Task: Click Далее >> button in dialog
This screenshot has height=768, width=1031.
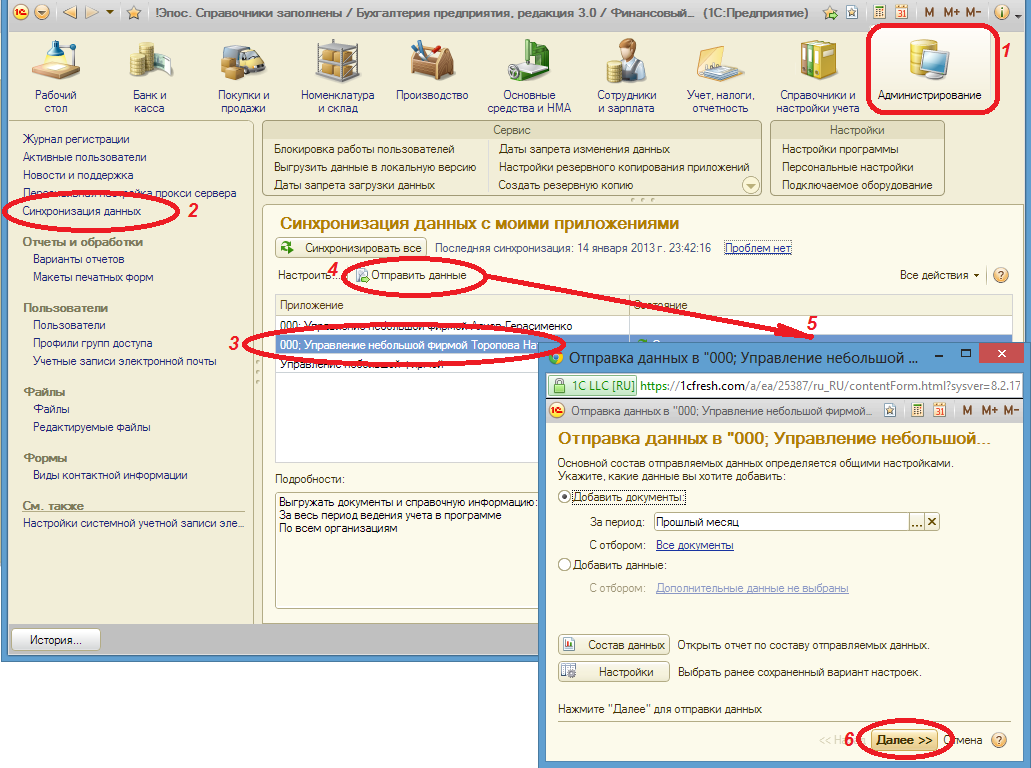Action: [904, 740]
